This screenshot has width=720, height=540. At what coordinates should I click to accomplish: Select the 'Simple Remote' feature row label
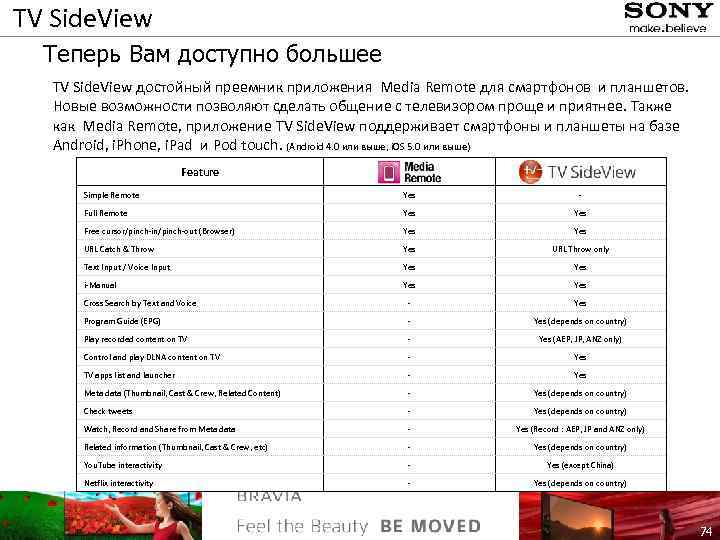pyautogui.click(x=112, y=195)
